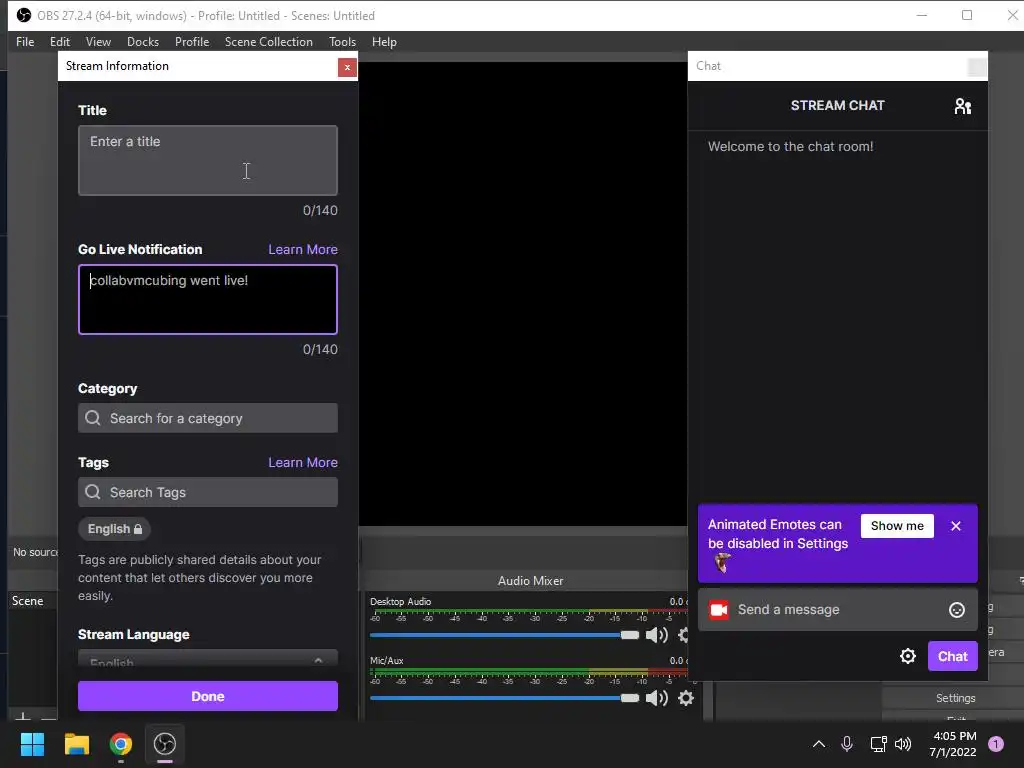Viewport: 1024px width, 768px height.
Task: Open the Docks menu
Action: click(143, 42)
